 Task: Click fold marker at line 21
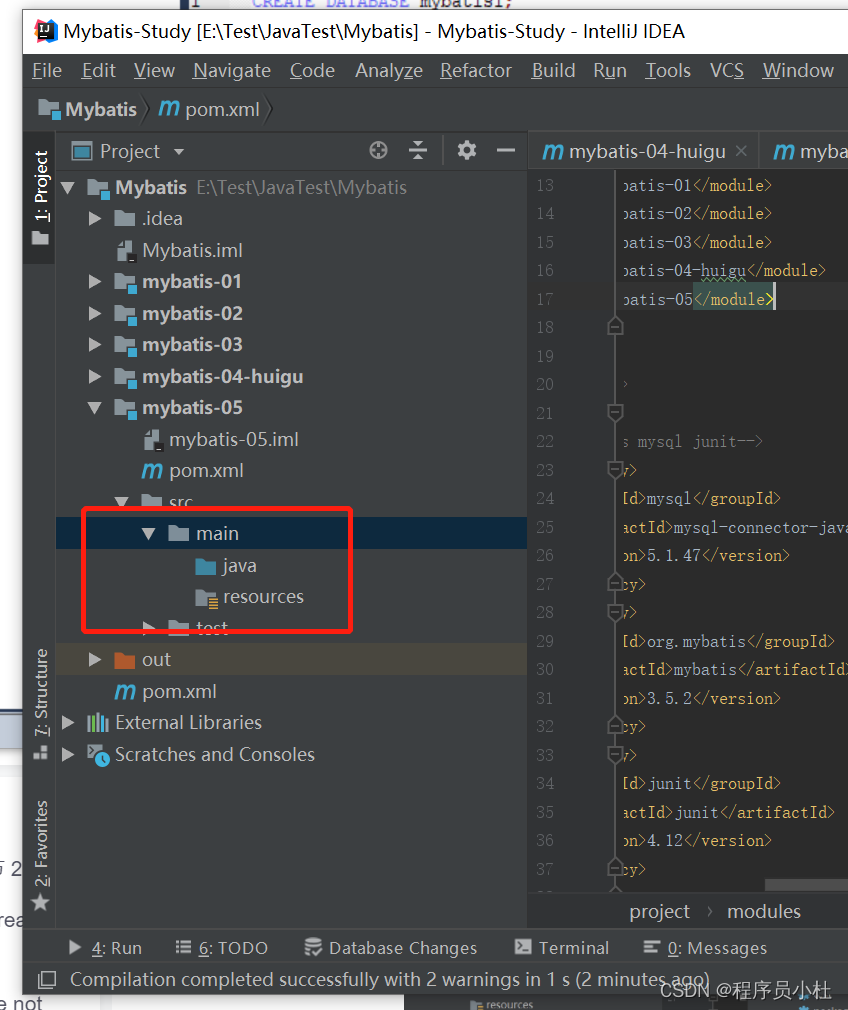click(x=615, y=412)
